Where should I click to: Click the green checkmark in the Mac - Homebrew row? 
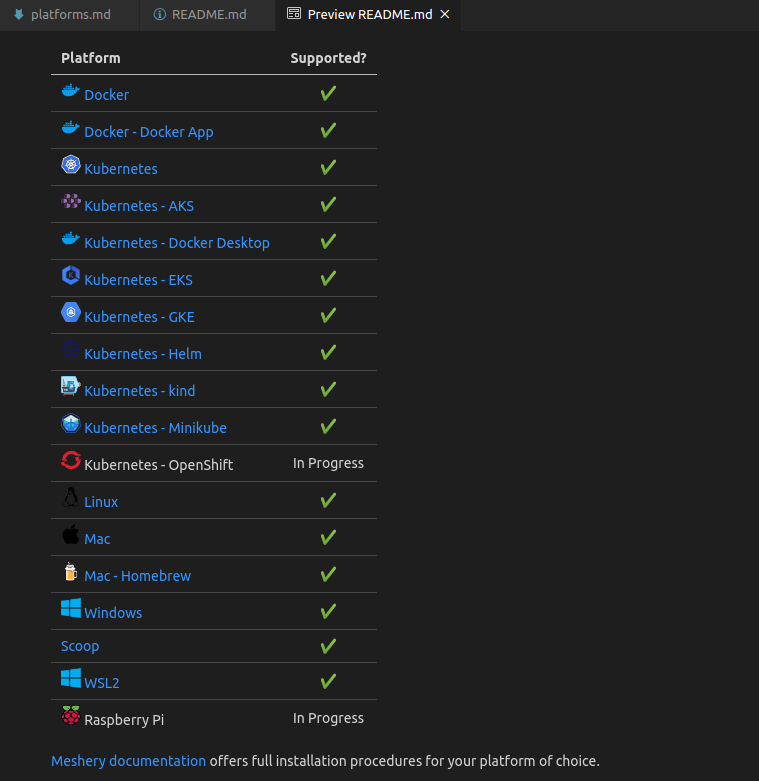click(328, 574)
